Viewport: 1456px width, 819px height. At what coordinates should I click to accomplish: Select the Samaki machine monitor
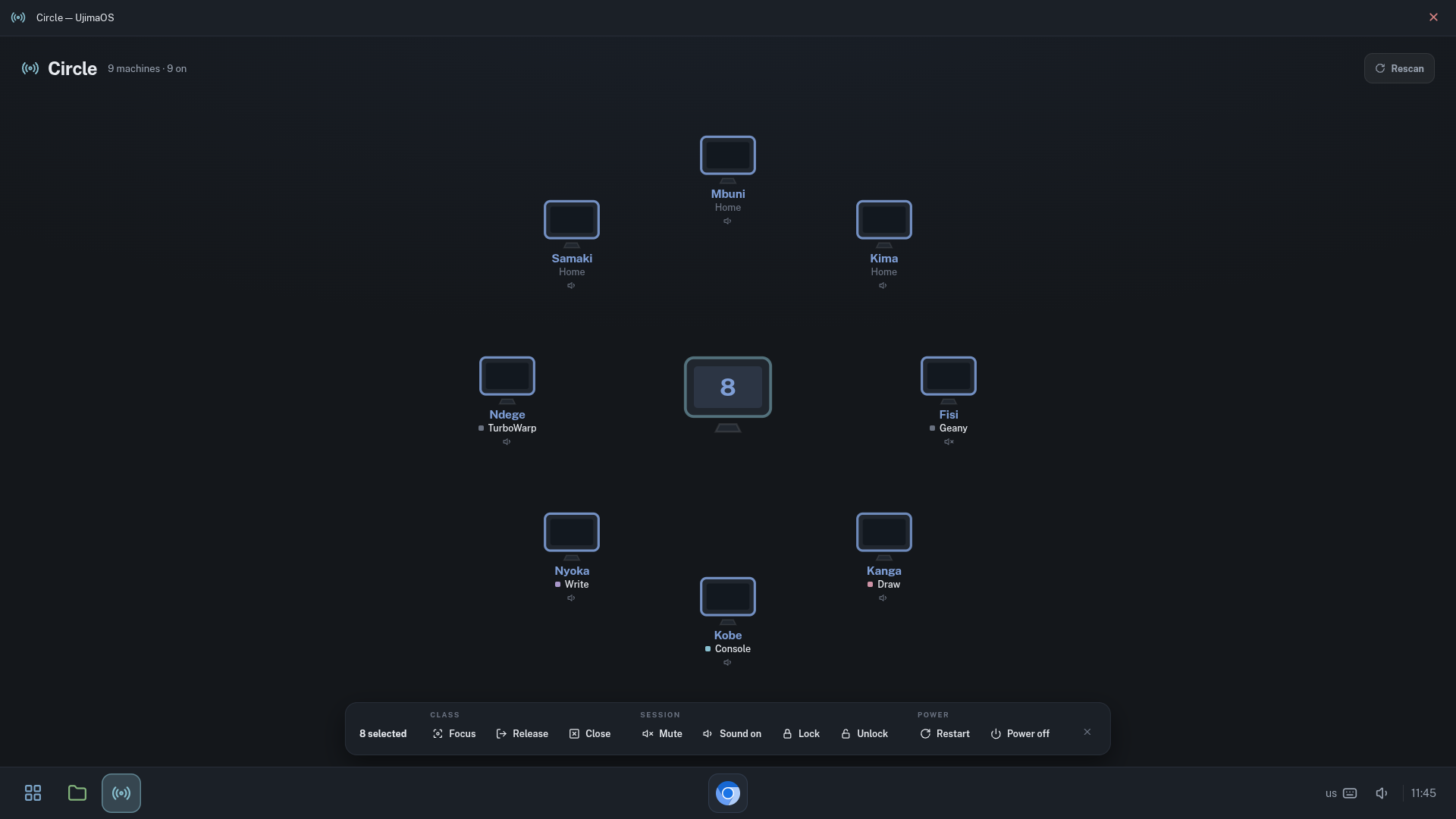[571, 220]
